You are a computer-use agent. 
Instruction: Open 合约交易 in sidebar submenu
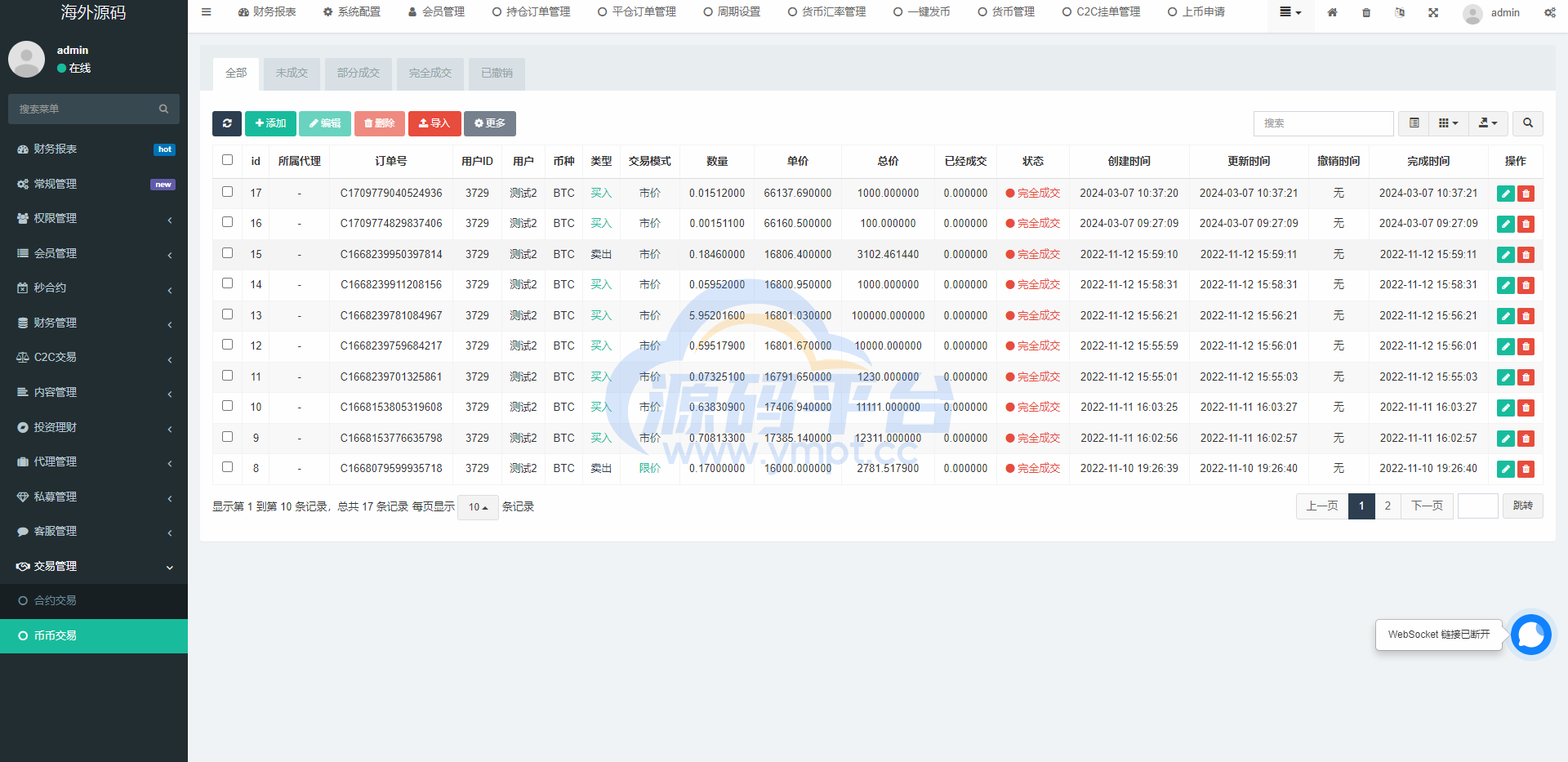coord(94,601)
